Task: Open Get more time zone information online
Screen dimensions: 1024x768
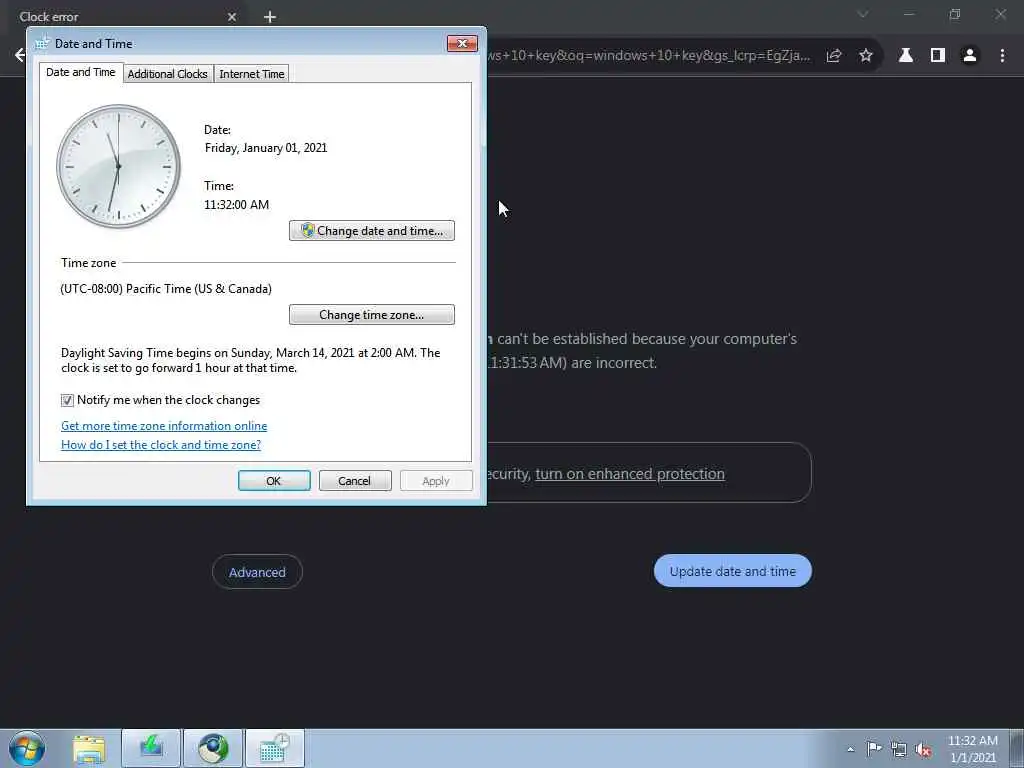Action: coord(164,426)
